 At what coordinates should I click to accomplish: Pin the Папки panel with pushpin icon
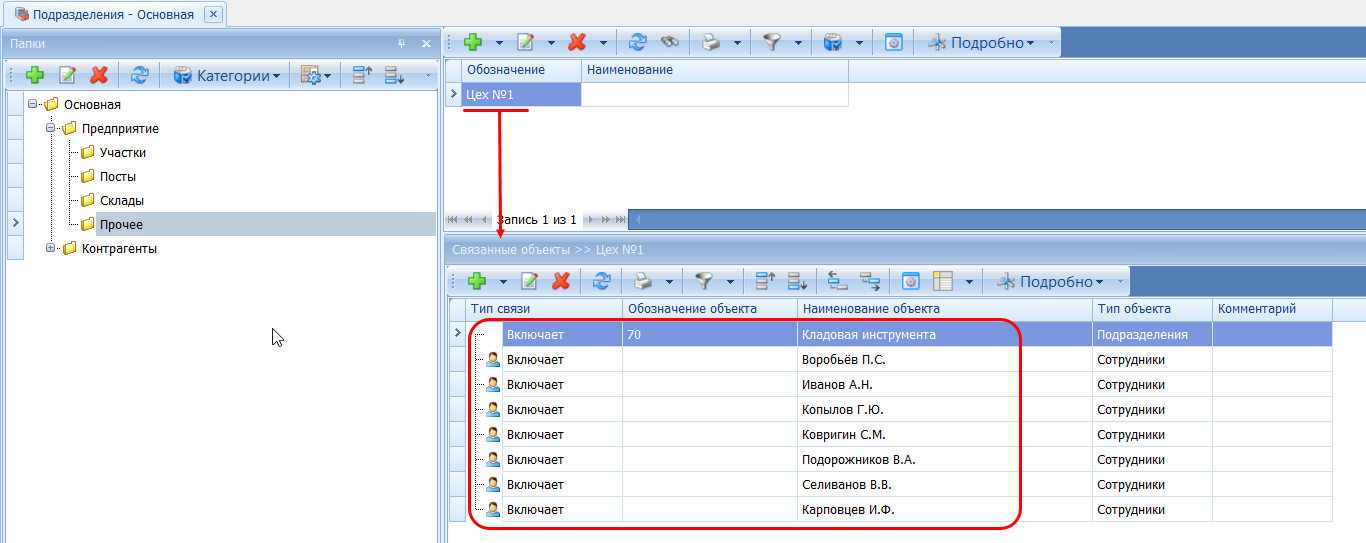tap(402, 44)
